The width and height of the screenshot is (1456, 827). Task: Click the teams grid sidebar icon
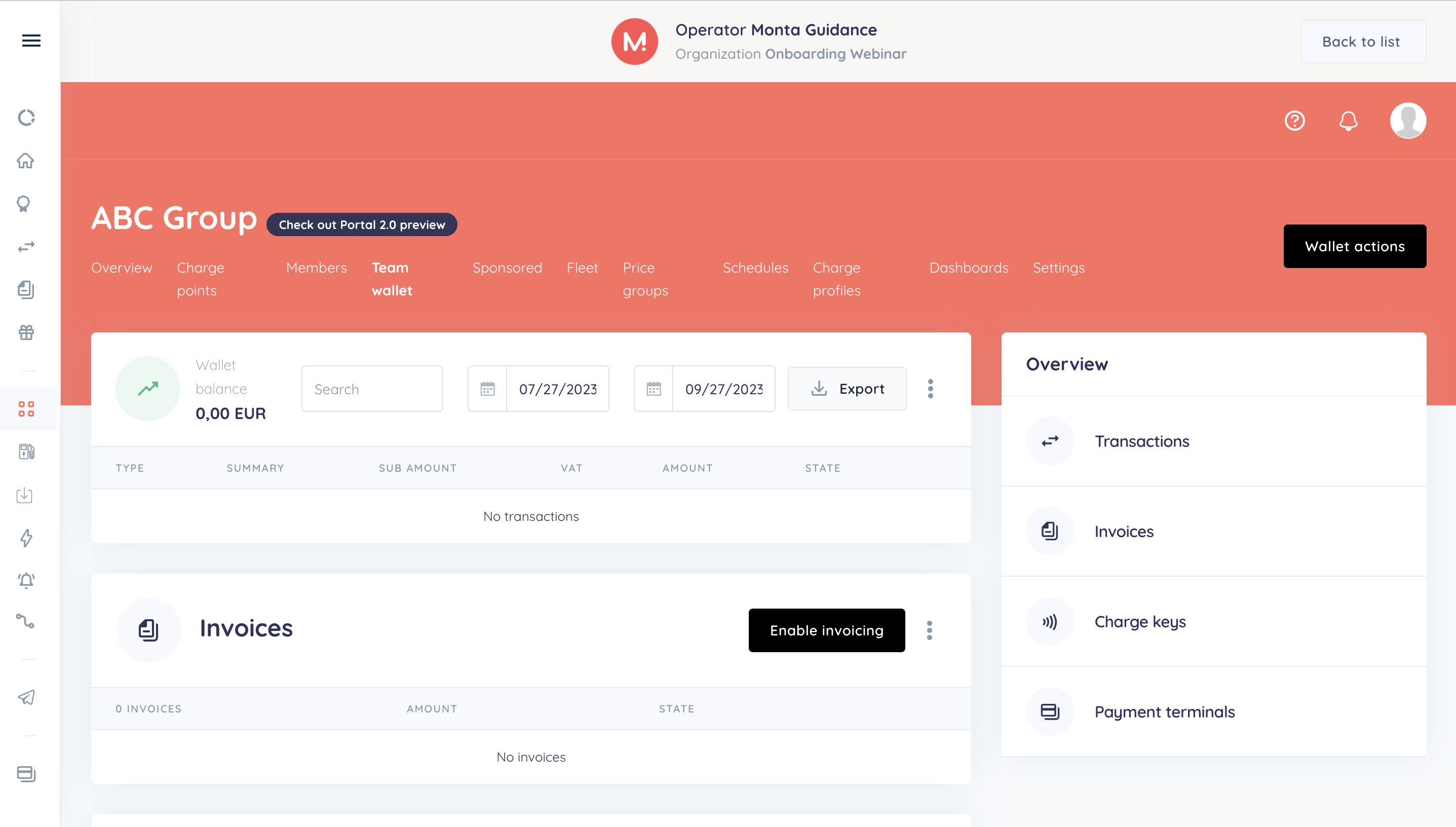[x=26, y=409]
